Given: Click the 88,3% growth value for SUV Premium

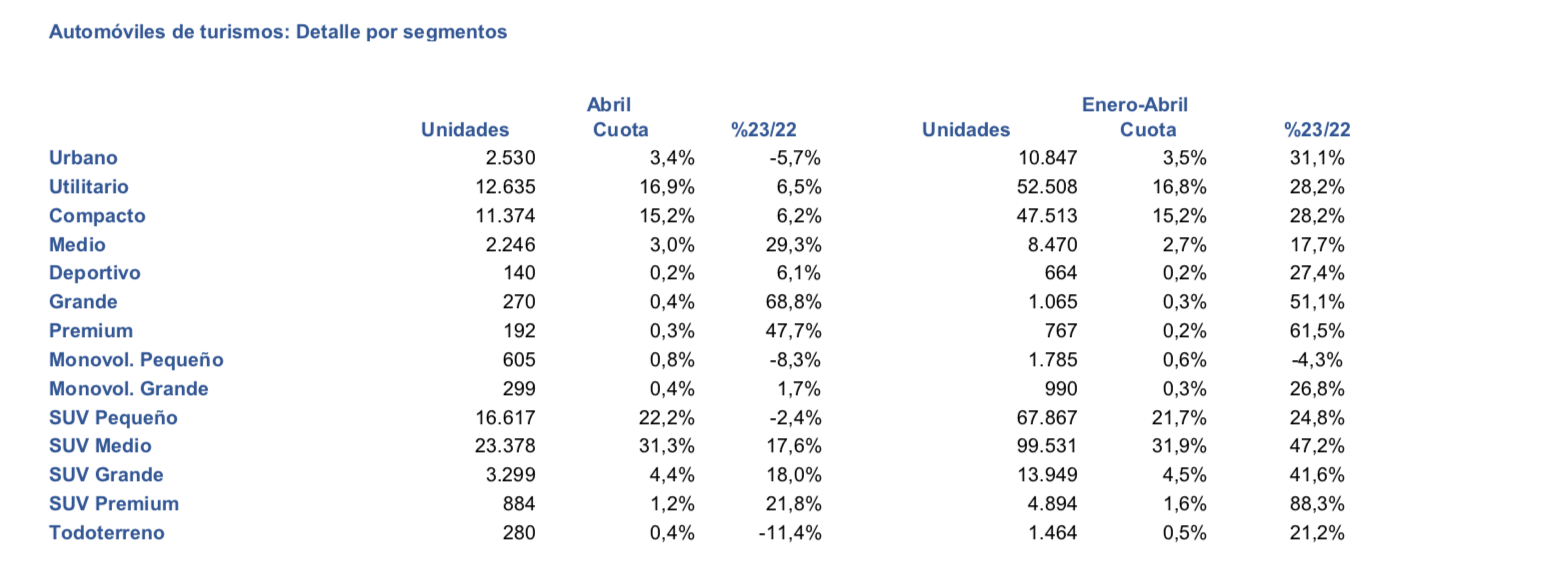Looking at the screenshot, I should point(1317,504).
